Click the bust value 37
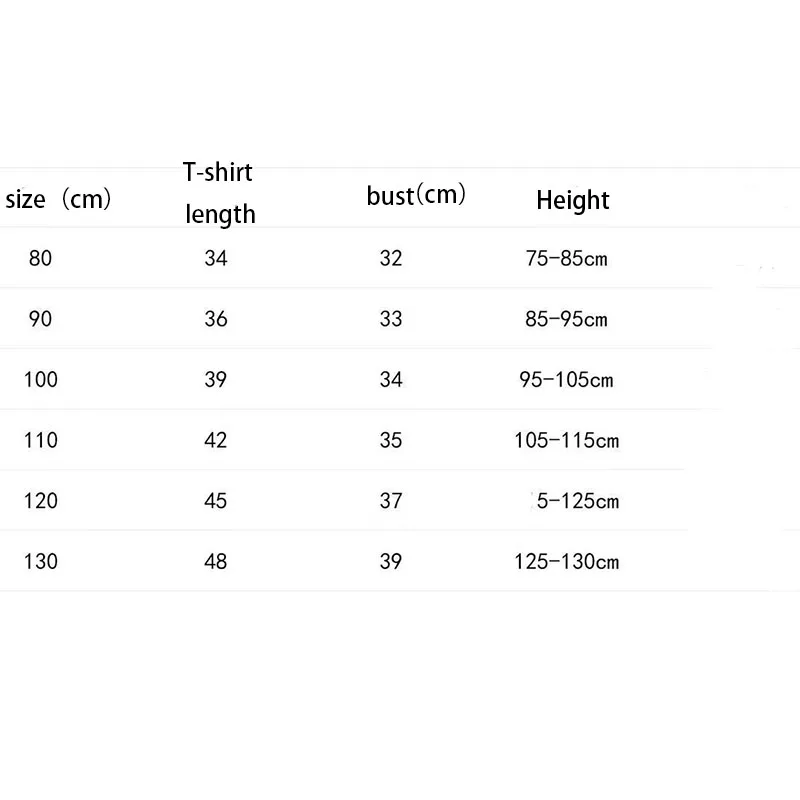Screen dimensions: 800x800 (x=391, y=500)
